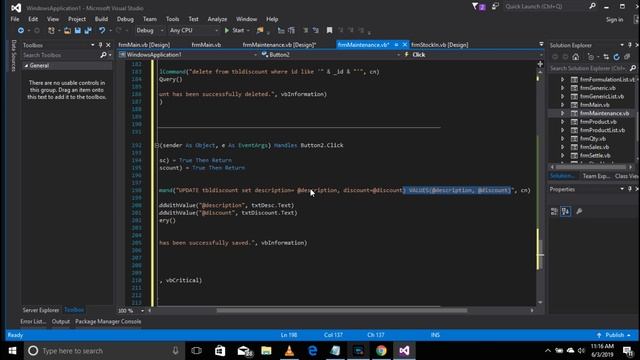This screenshot has width=640, height=360.
Task: Click the Navigate Backward toolbar icon
Action: click(x=21, y=31)
